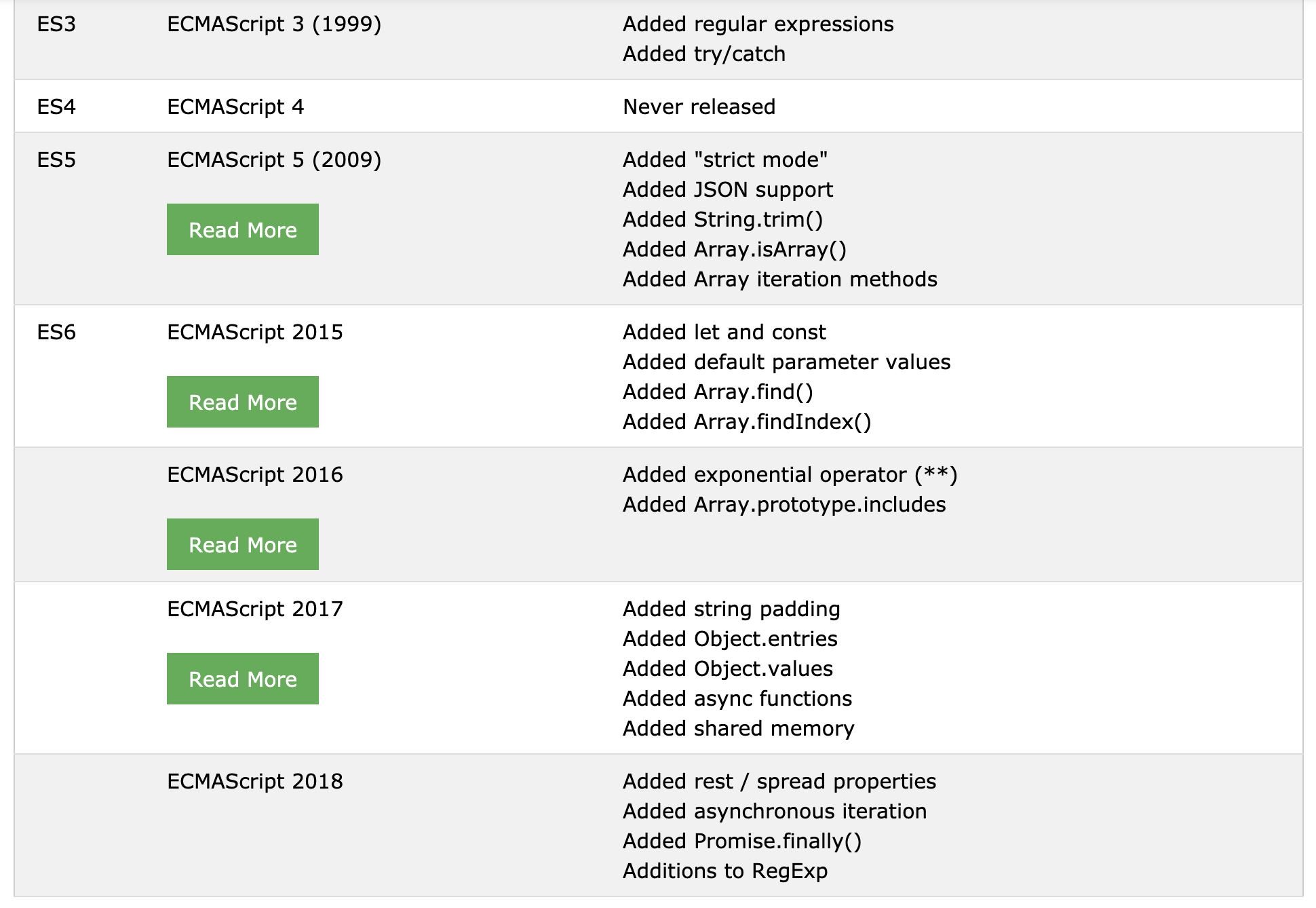The image size is (1316, 908).
Task: Open Read More for ECMAScript 2015
Action: 242,402
